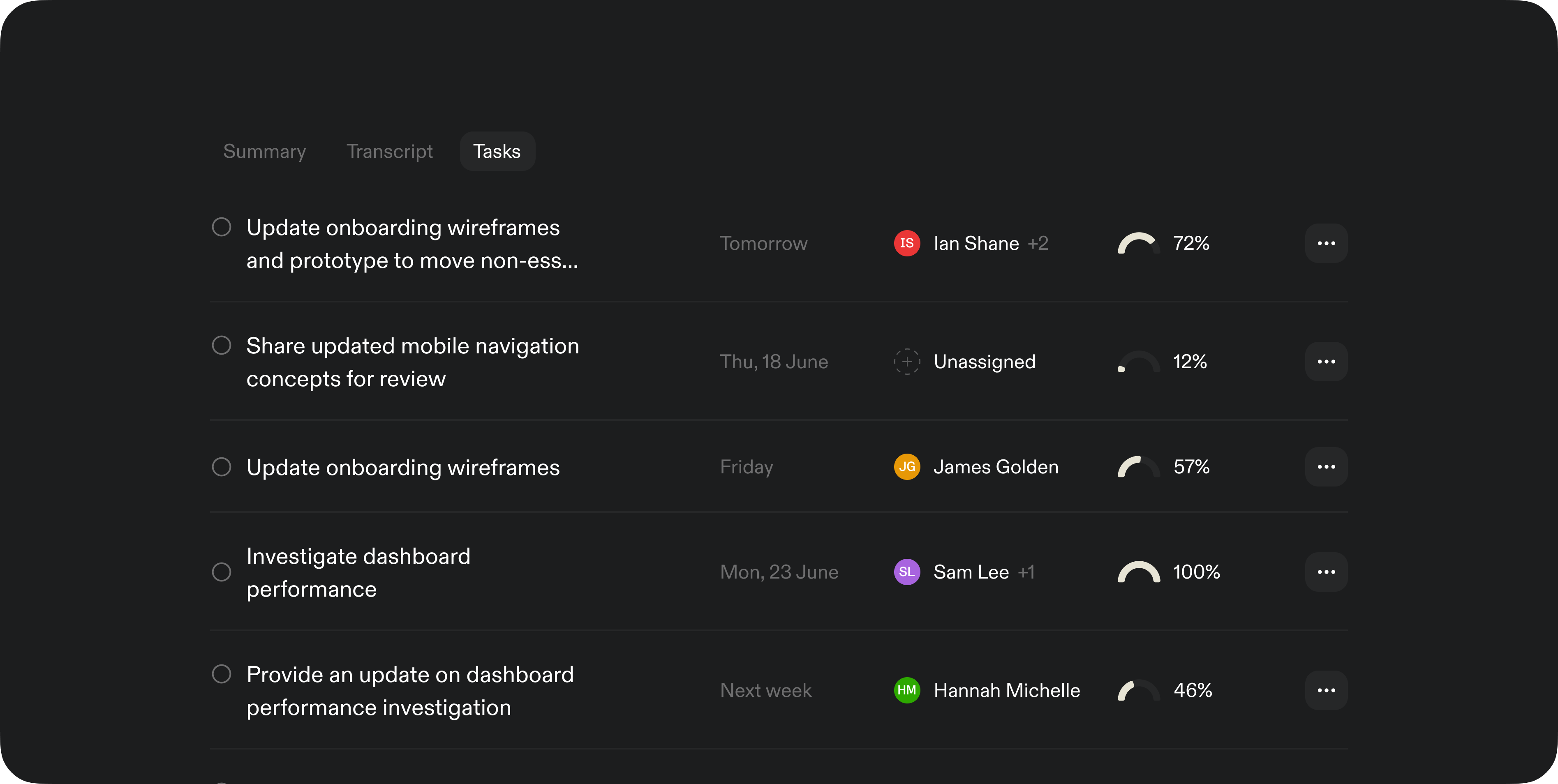This screenshot has width=1558, height=784.
Task: Open the 'Mon, 23 June' due date
Action: [779, 572]
